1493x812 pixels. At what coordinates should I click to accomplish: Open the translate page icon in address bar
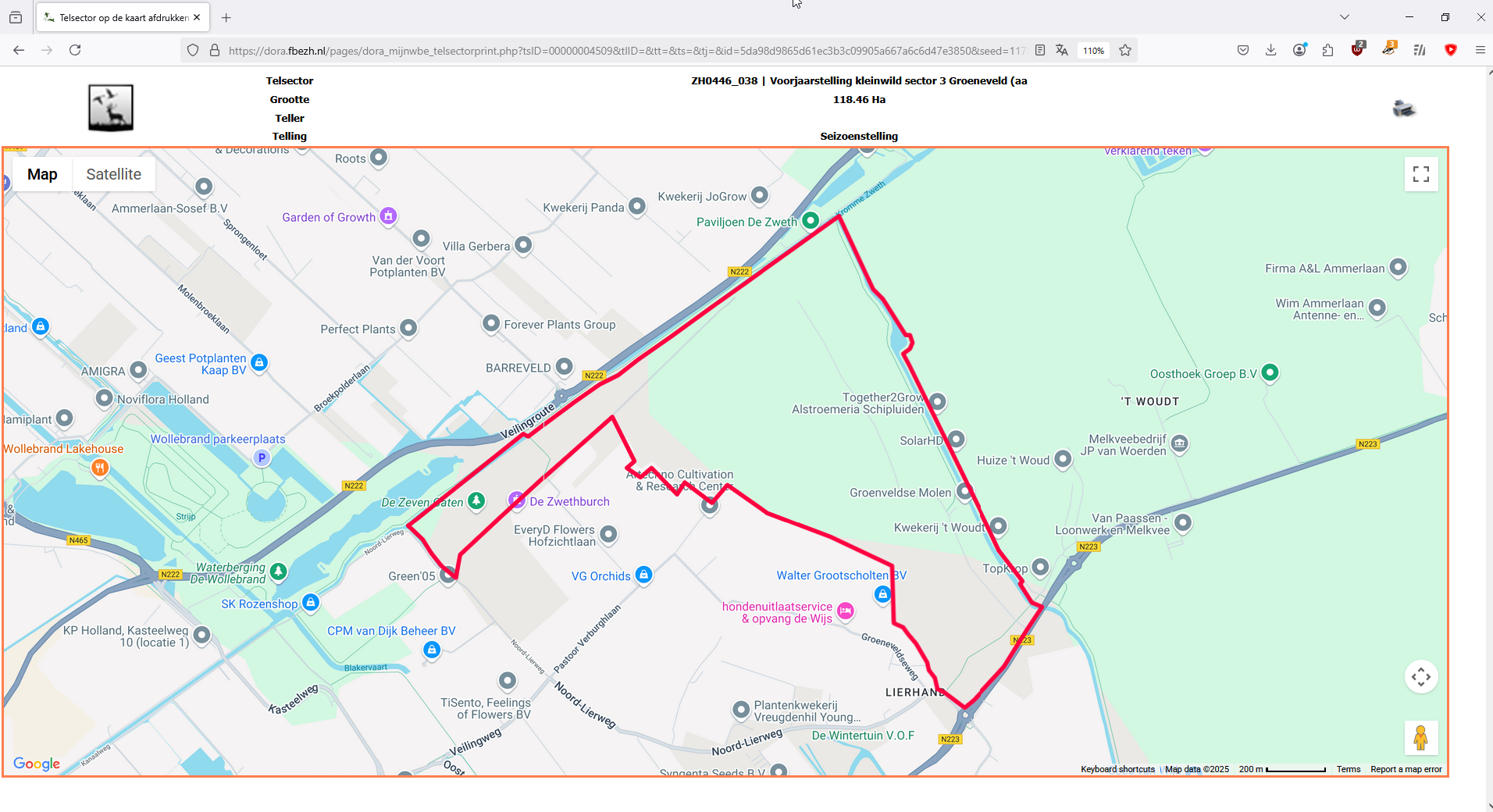(1062, 50)
